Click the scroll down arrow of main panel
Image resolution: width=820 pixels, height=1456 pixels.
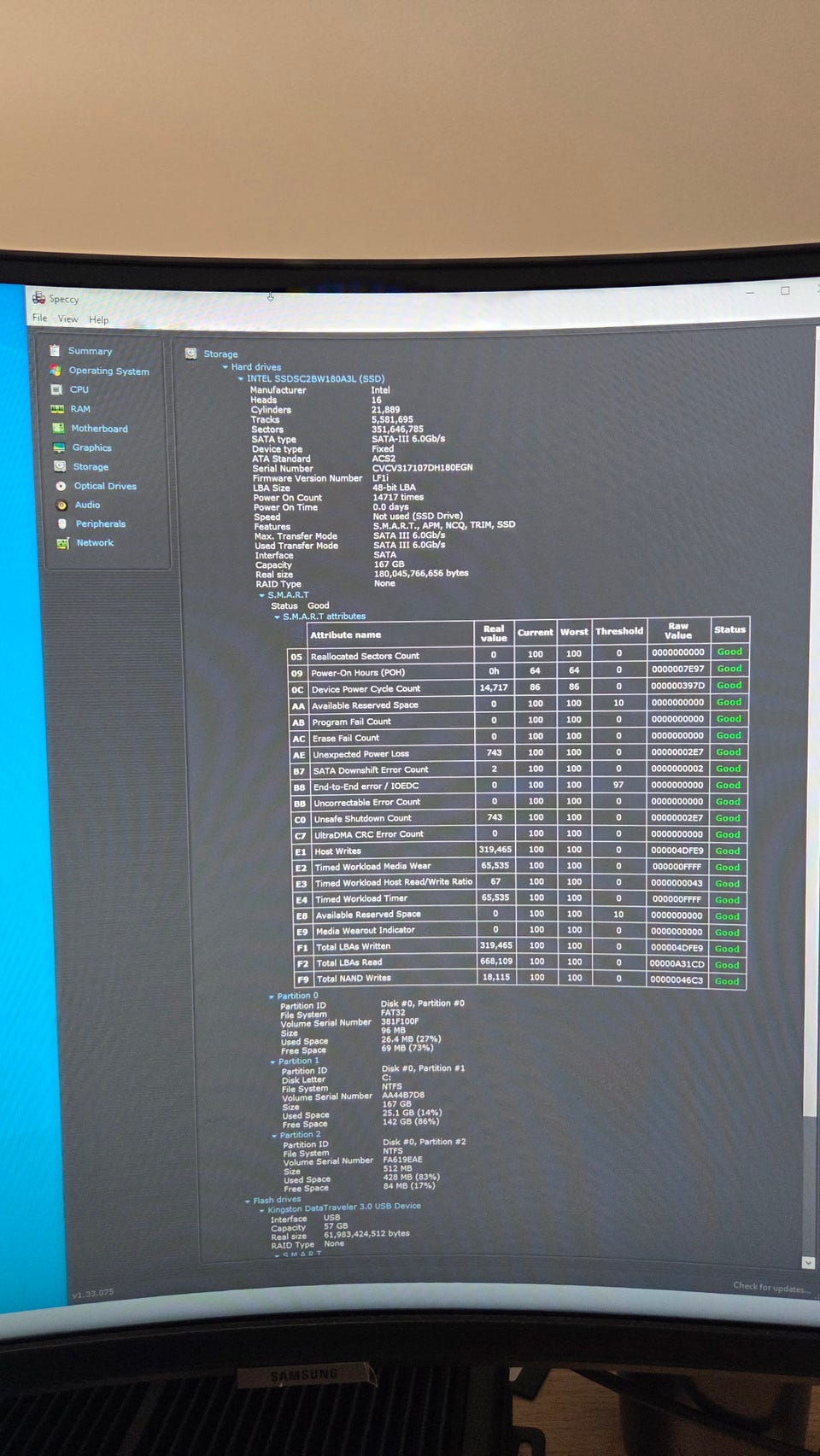pyautogui.click(x=808, y=1262)
